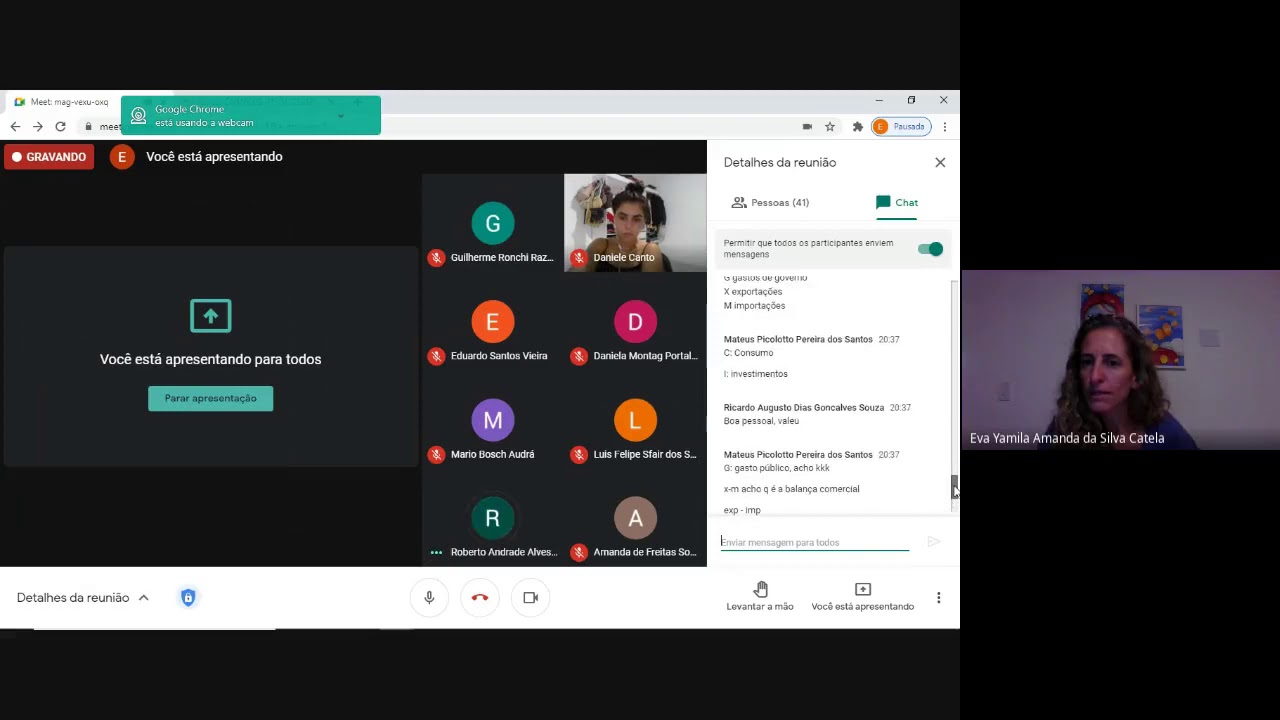The image size is (1280, 720).
Task: Click the message "x-m acho q é a balança comercial"
Action: pos(791,489)
